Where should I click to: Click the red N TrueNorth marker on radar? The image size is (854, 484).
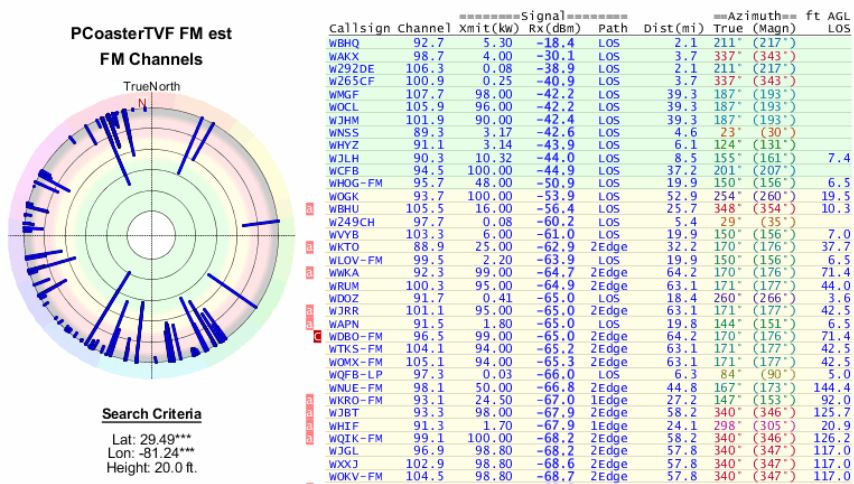[141, 101]
